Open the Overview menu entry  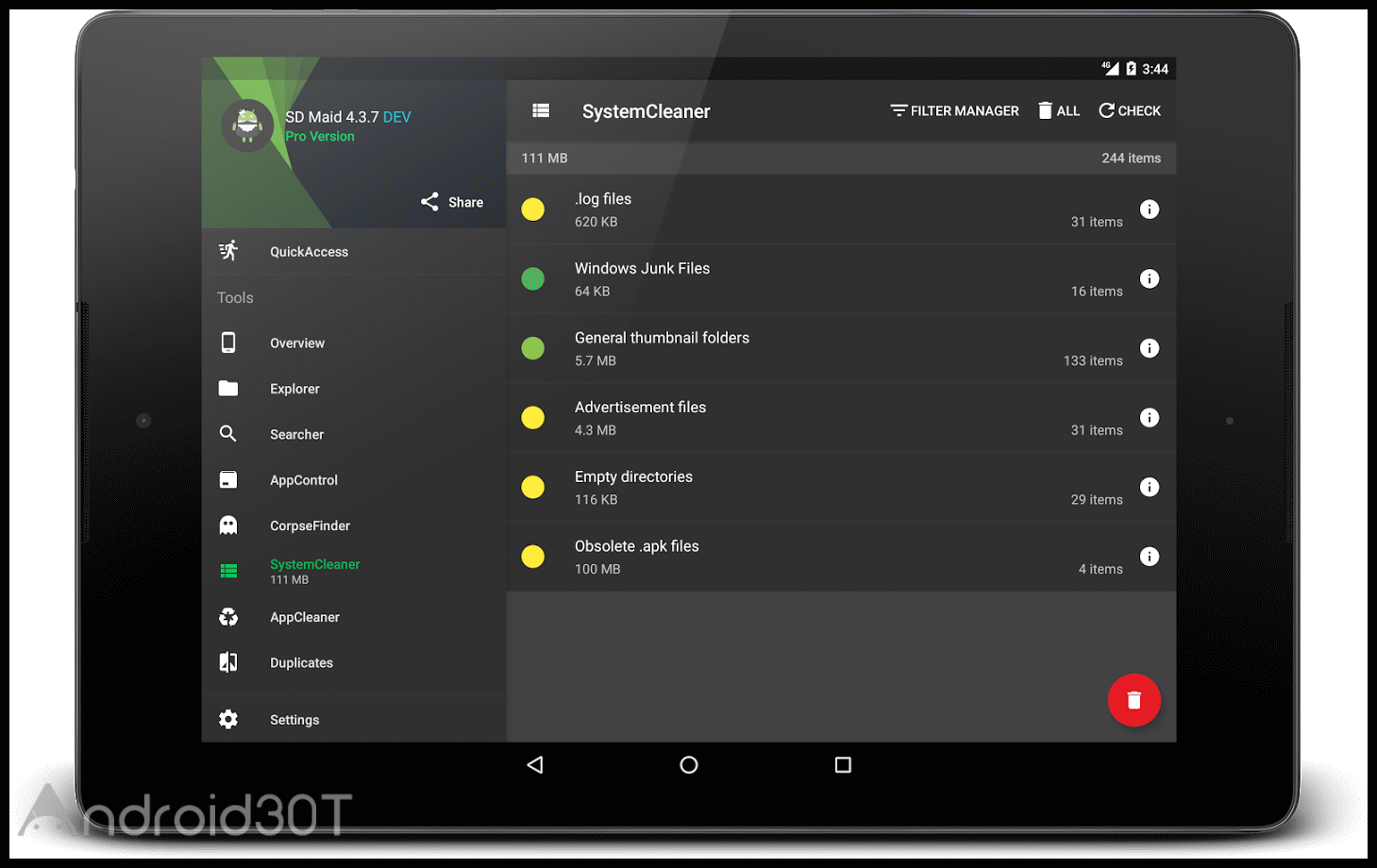tap(354, 342)
